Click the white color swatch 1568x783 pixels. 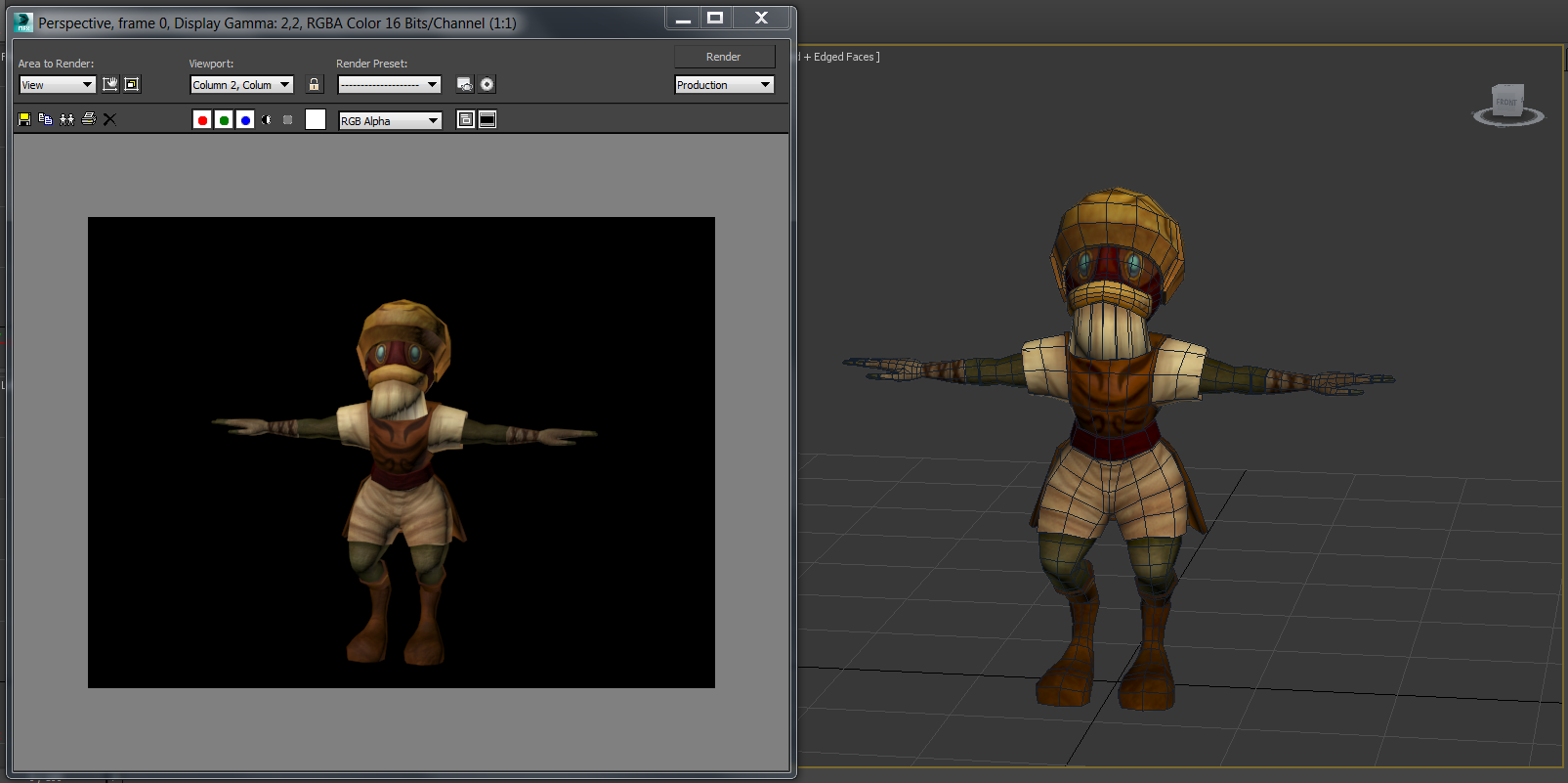point(316,120)
